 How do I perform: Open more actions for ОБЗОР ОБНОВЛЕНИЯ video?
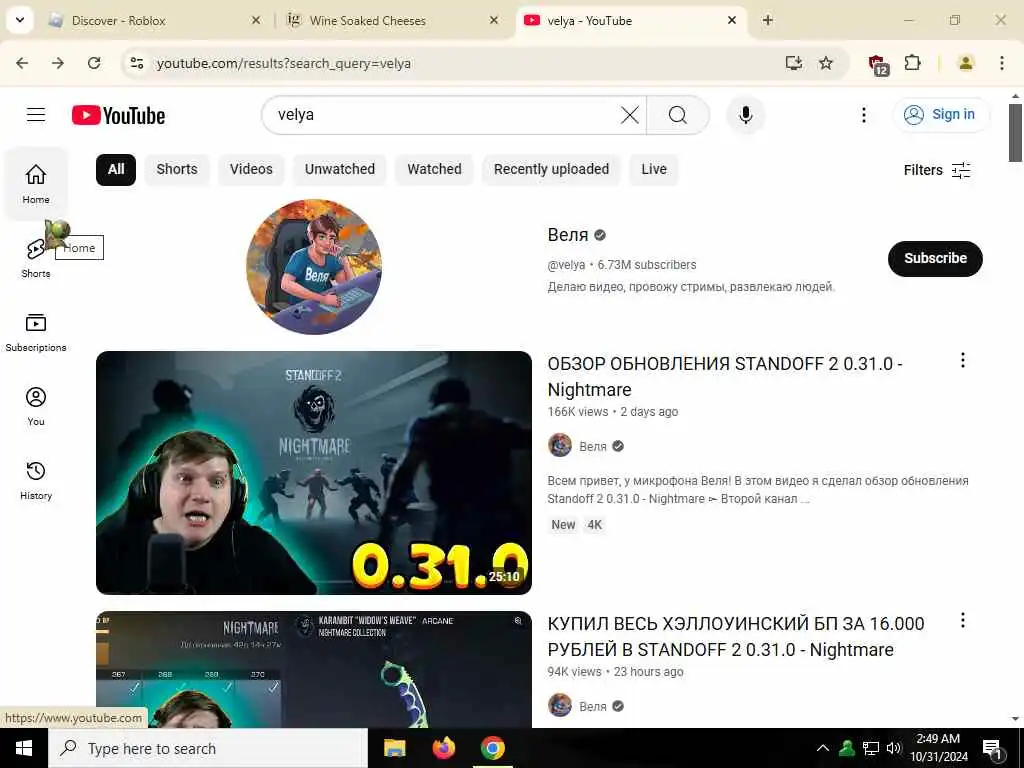962,360
